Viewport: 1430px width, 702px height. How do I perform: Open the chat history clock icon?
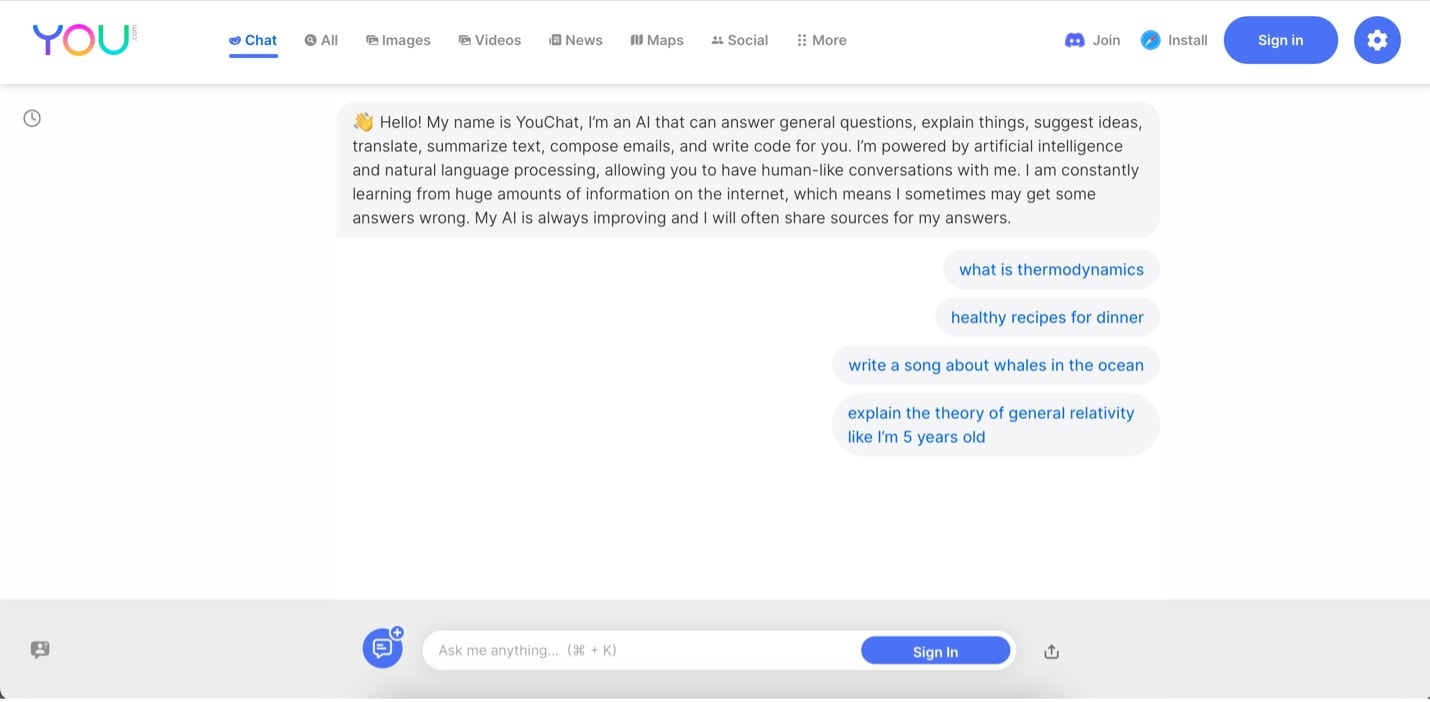coord(32,118)
